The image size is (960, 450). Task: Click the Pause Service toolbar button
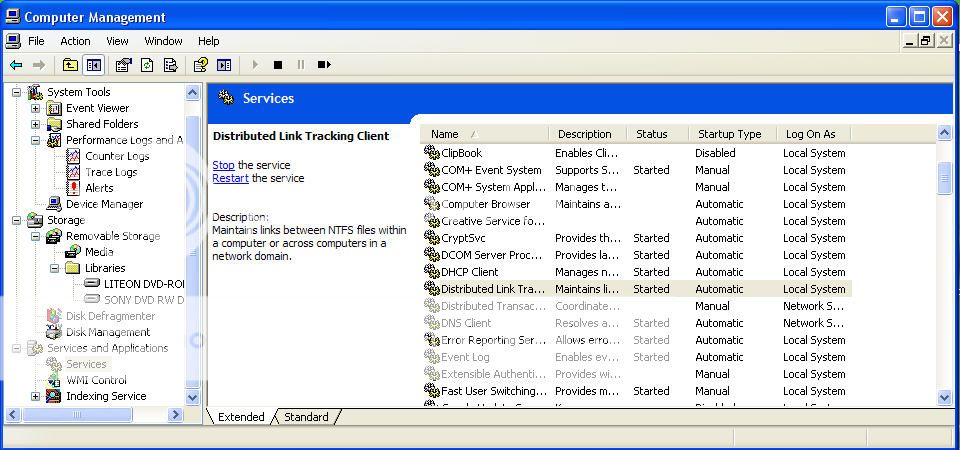(301, 65)
